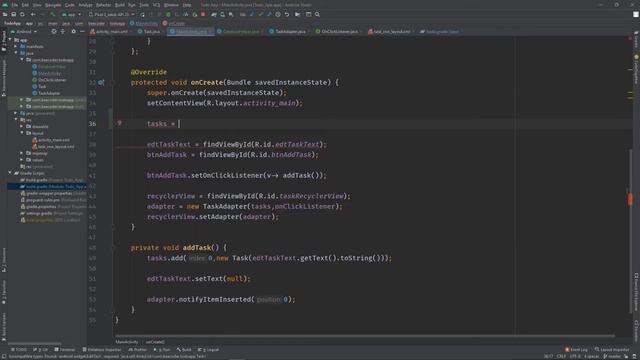The width and height of the screenshot is (640, 360).
Task: Open the Build tool window
Action: coord(184,350)
